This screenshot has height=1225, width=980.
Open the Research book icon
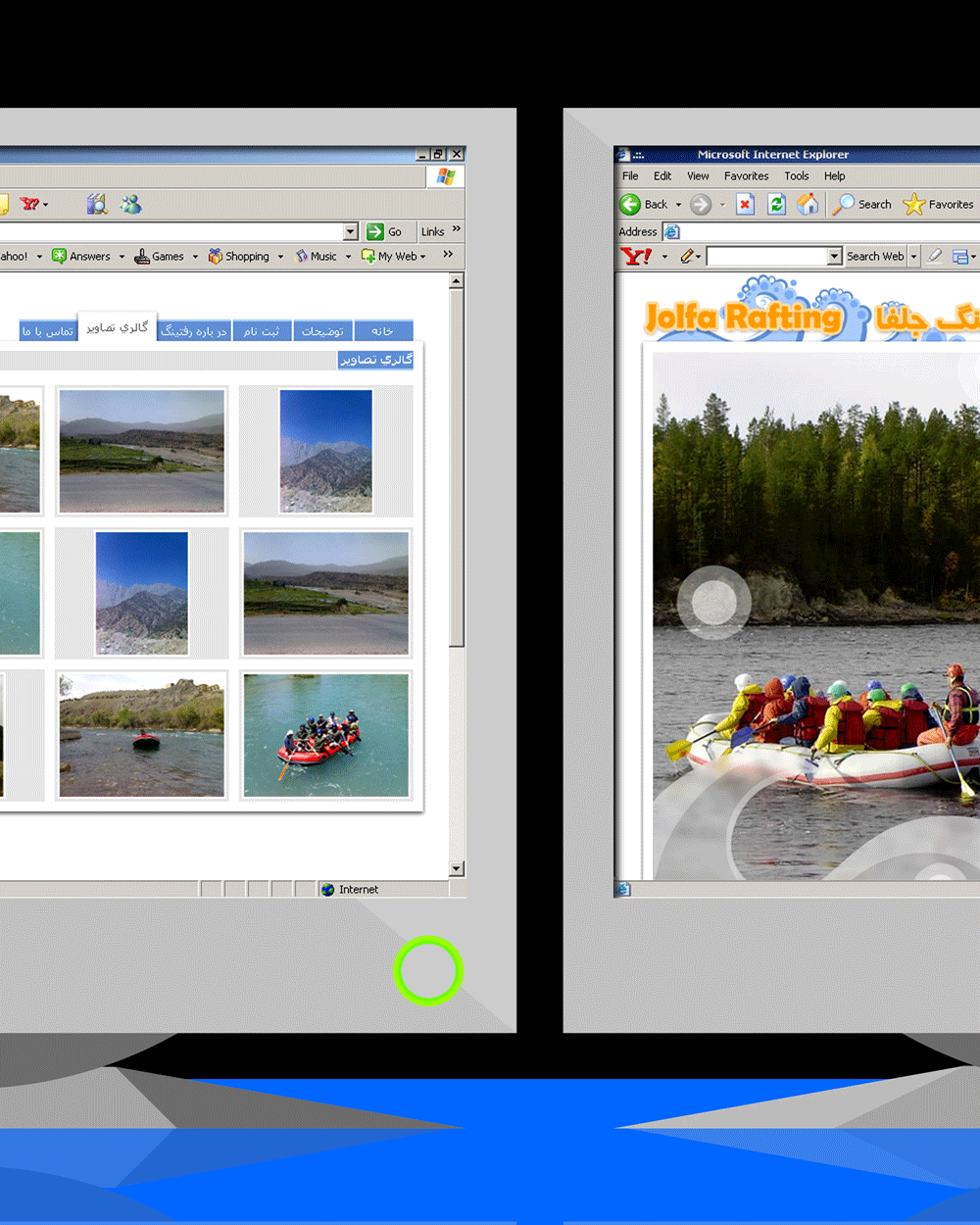tap(96, 204)
